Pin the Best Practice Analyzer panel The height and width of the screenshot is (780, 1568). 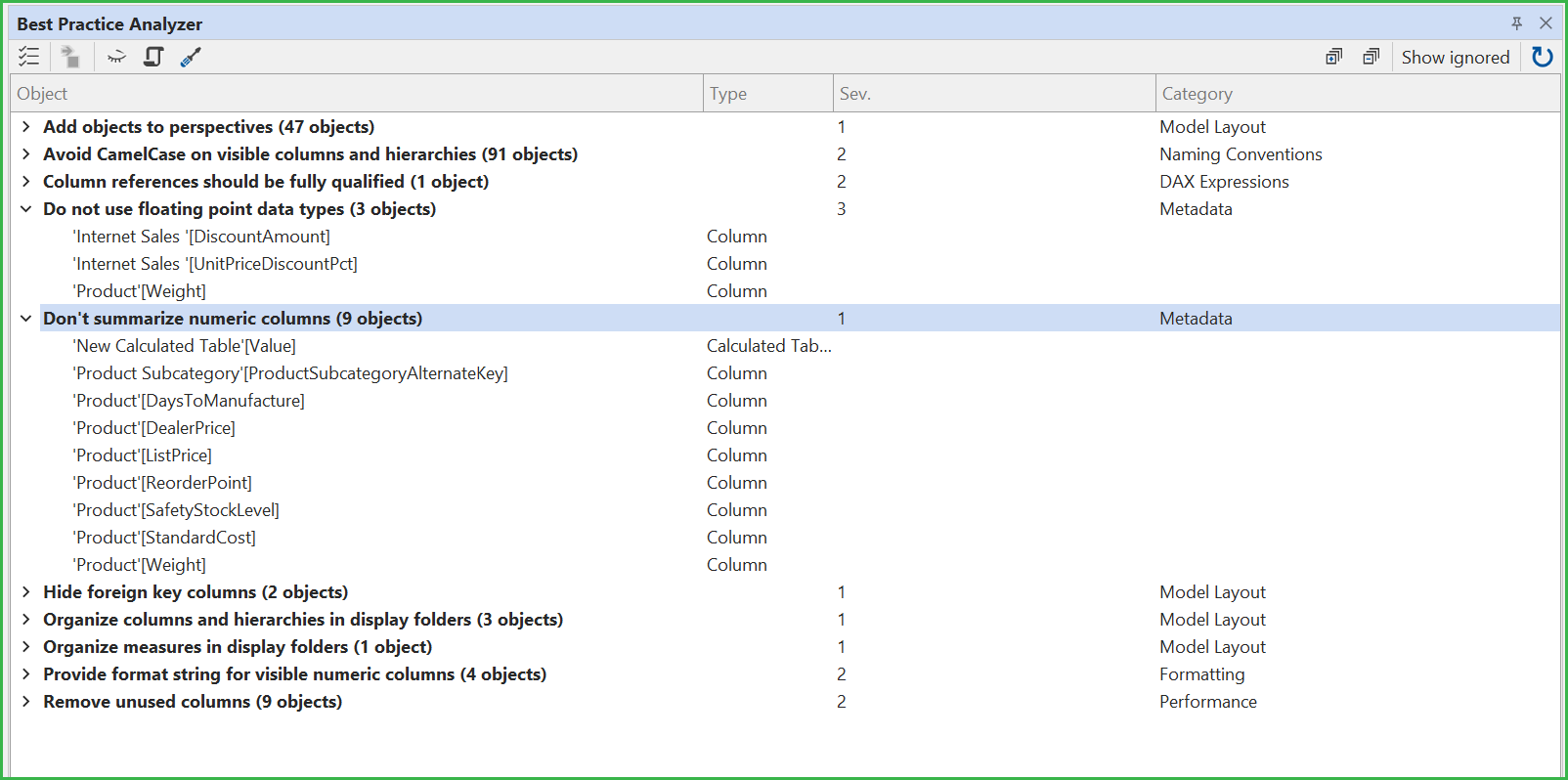(1516, 23)
